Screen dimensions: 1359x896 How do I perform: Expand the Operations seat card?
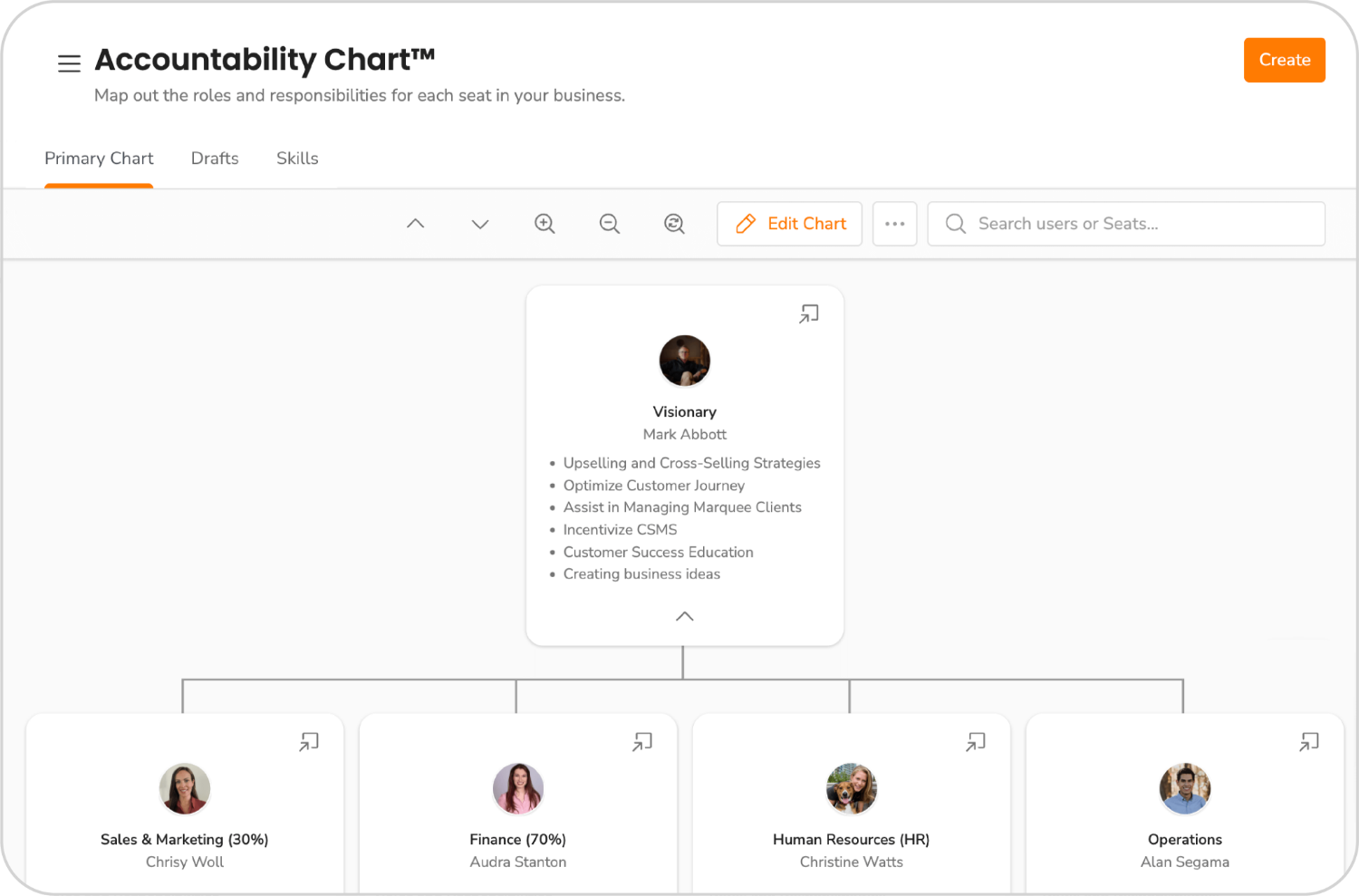(1309, 741)
